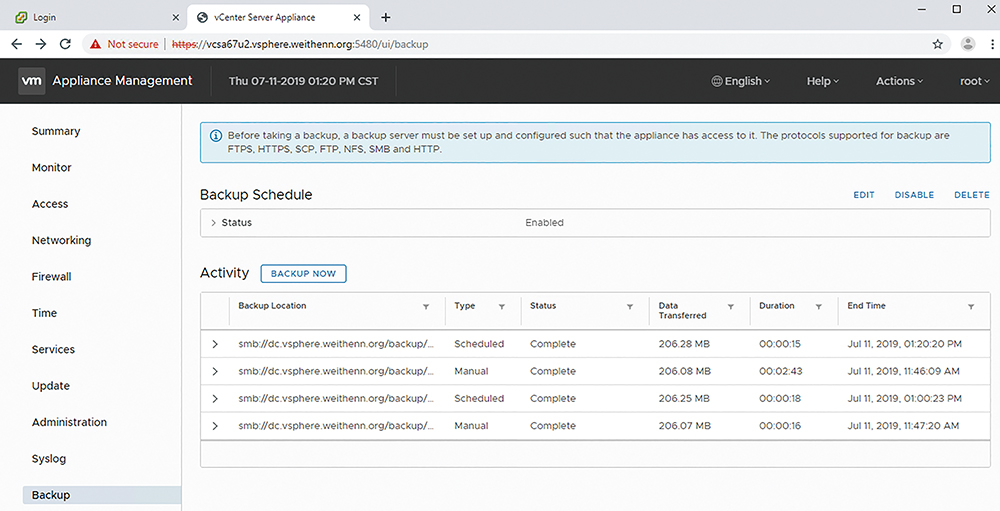Viewport: 1000px width, 511px height.
Task: Click EDIT for the backup schedule
Action: (x=864, y=195)
